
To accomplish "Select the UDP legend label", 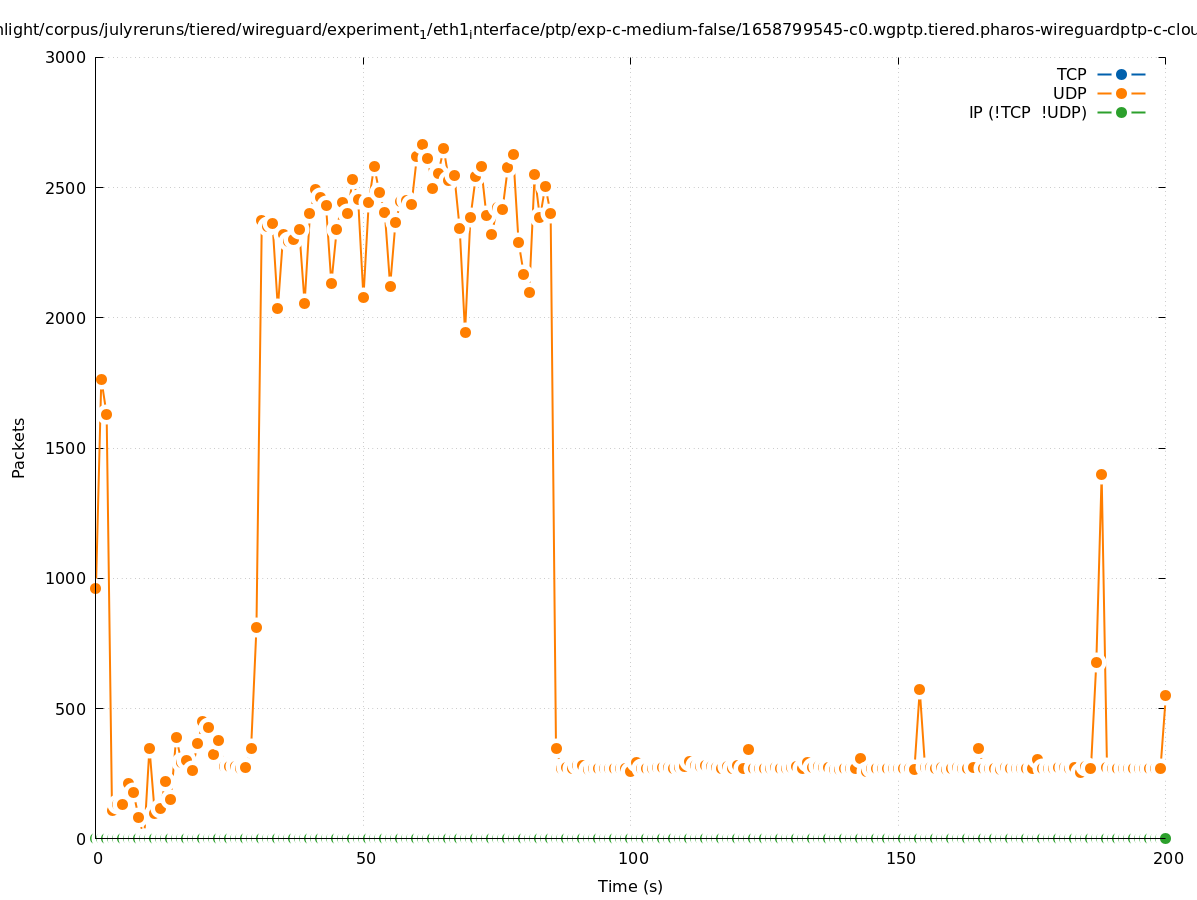I will [1069, 93].
